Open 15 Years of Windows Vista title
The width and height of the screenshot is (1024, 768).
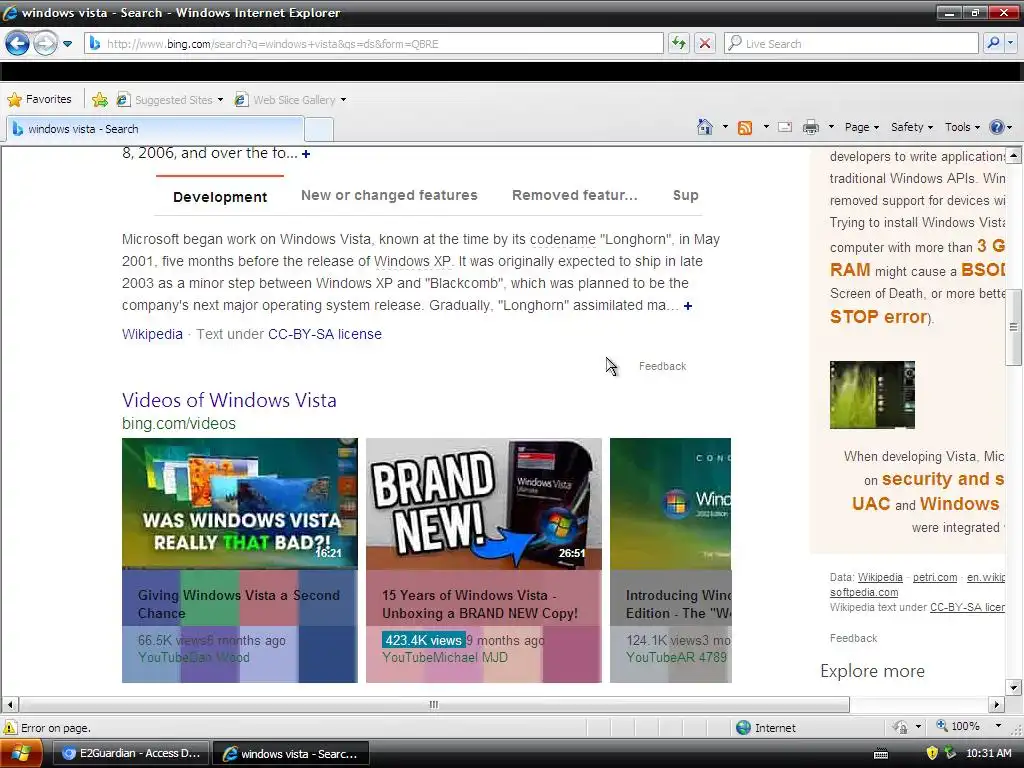point(480,604)
